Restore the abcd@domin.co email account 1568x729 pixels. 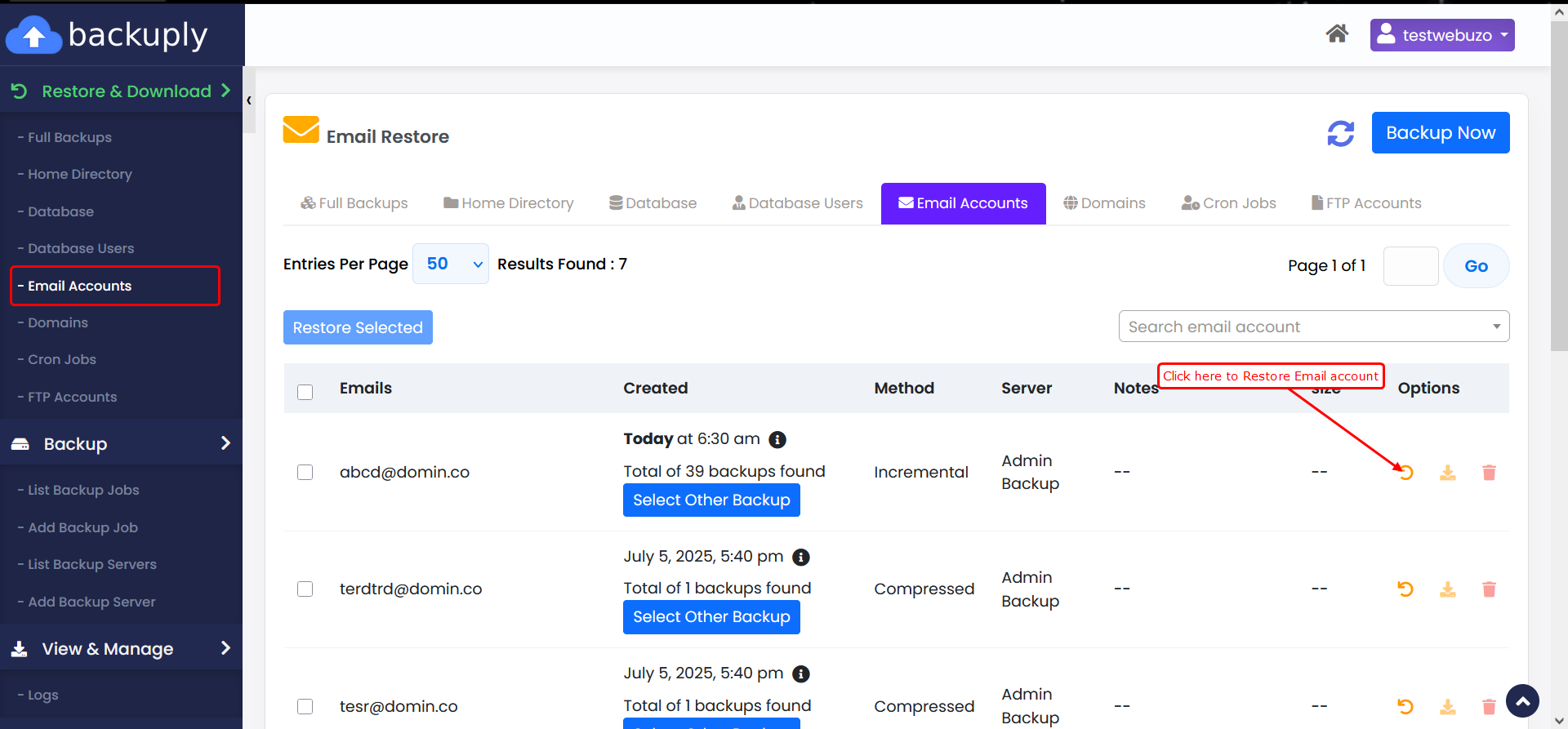[x=1405, y=473]
